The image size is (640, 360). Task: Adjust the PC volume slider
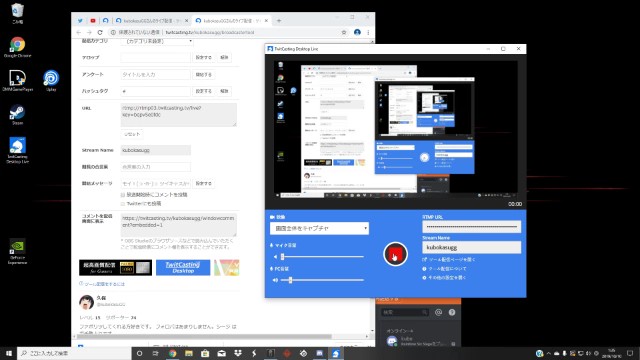322,280
